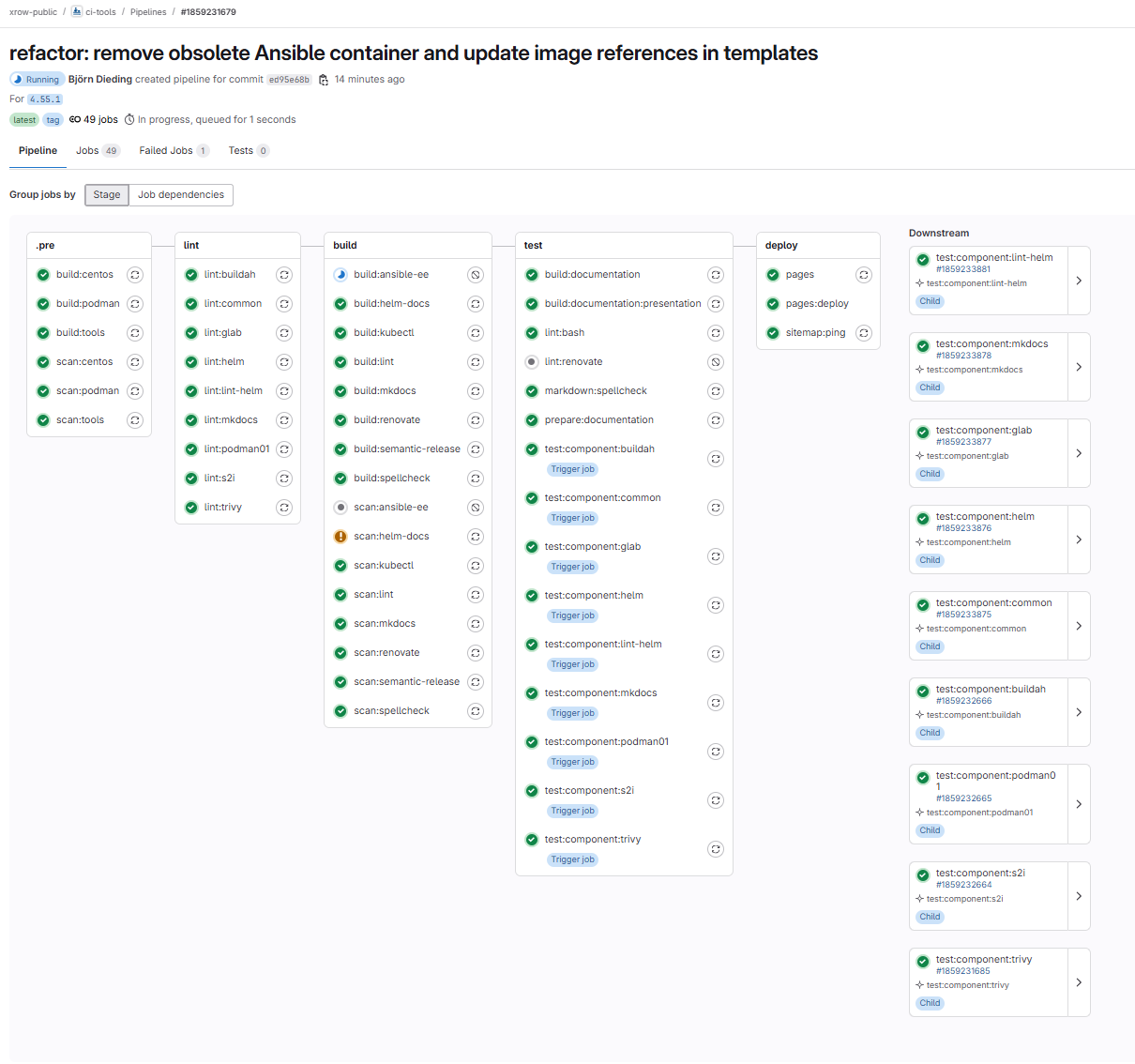
Task: Expand the test:component:mkdocs downstream pipeline
Action: tap(1079, 366)
